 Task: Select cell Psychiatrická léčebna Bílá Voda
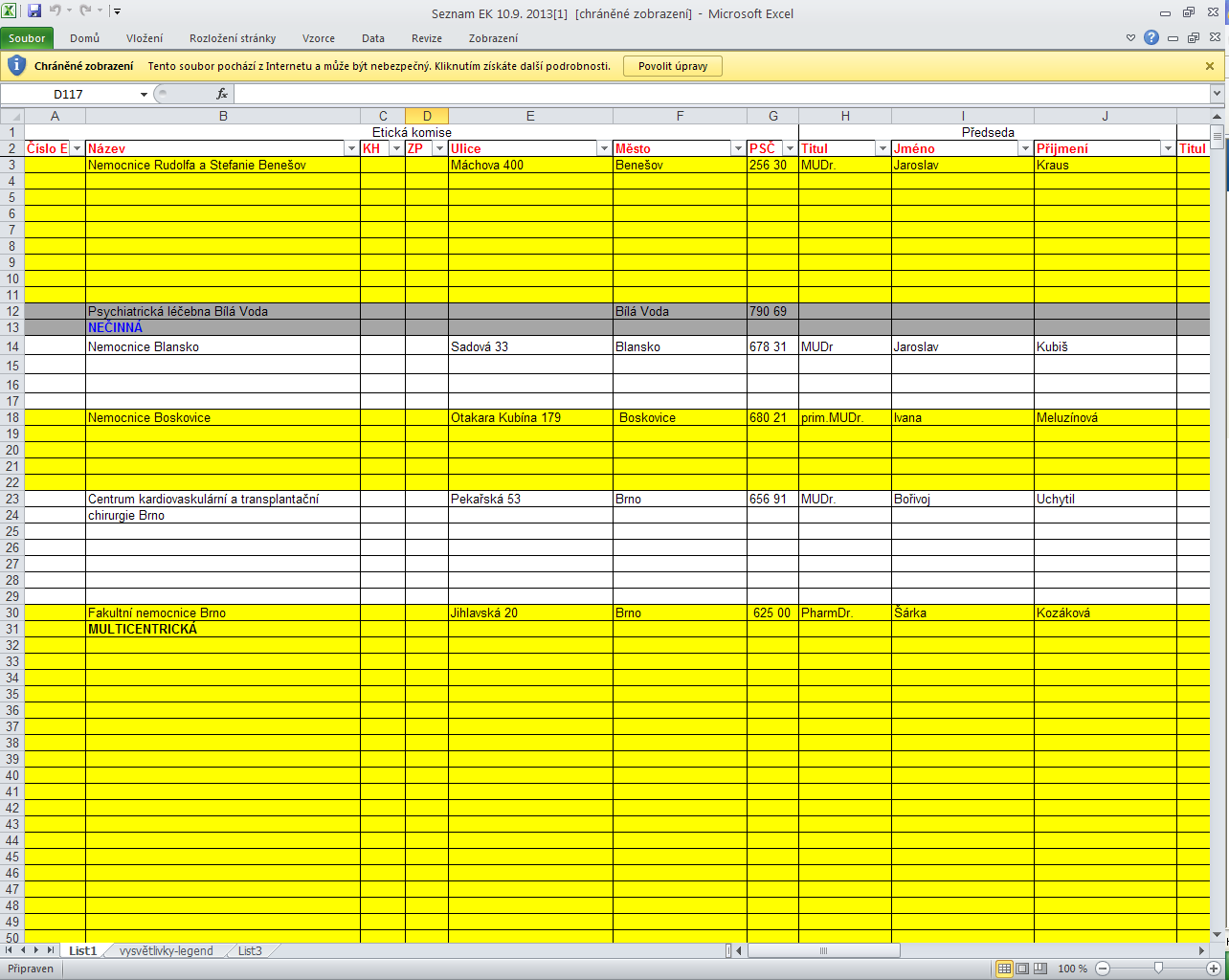pyautogui.click(x=223, y=311)
